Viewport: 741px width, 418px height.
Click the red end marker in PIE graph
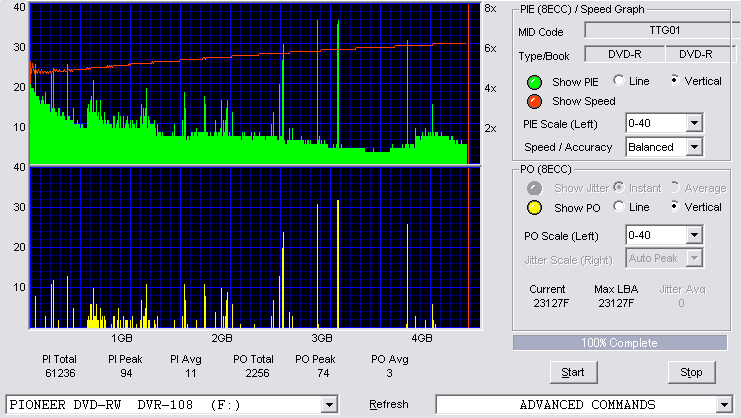tap(468, 84)
